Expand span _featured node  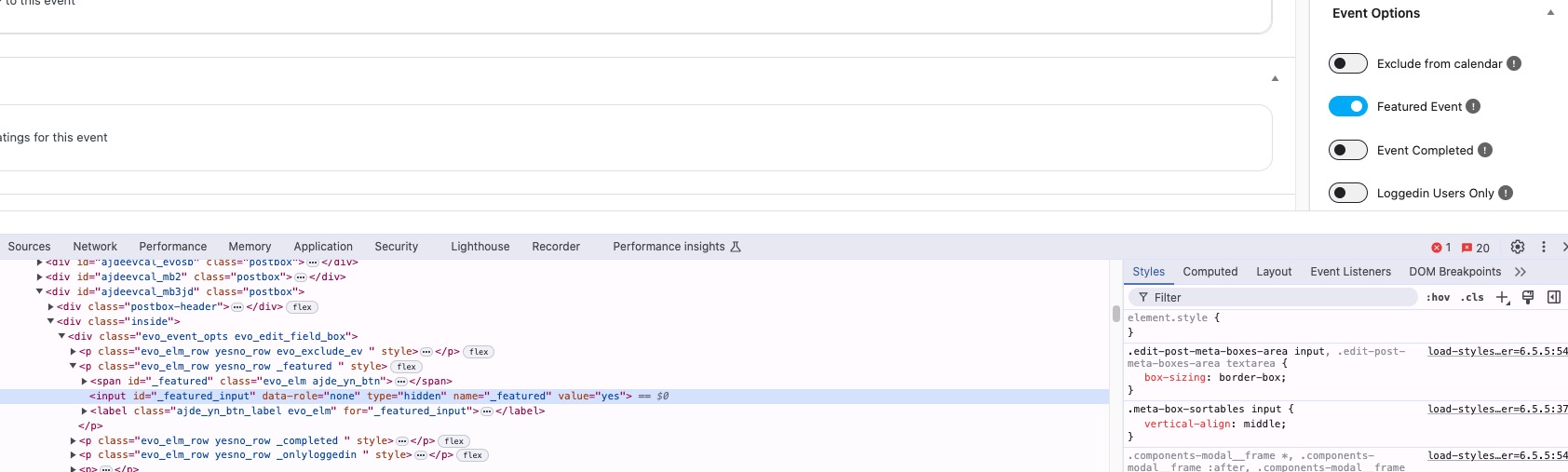[85, 382]
